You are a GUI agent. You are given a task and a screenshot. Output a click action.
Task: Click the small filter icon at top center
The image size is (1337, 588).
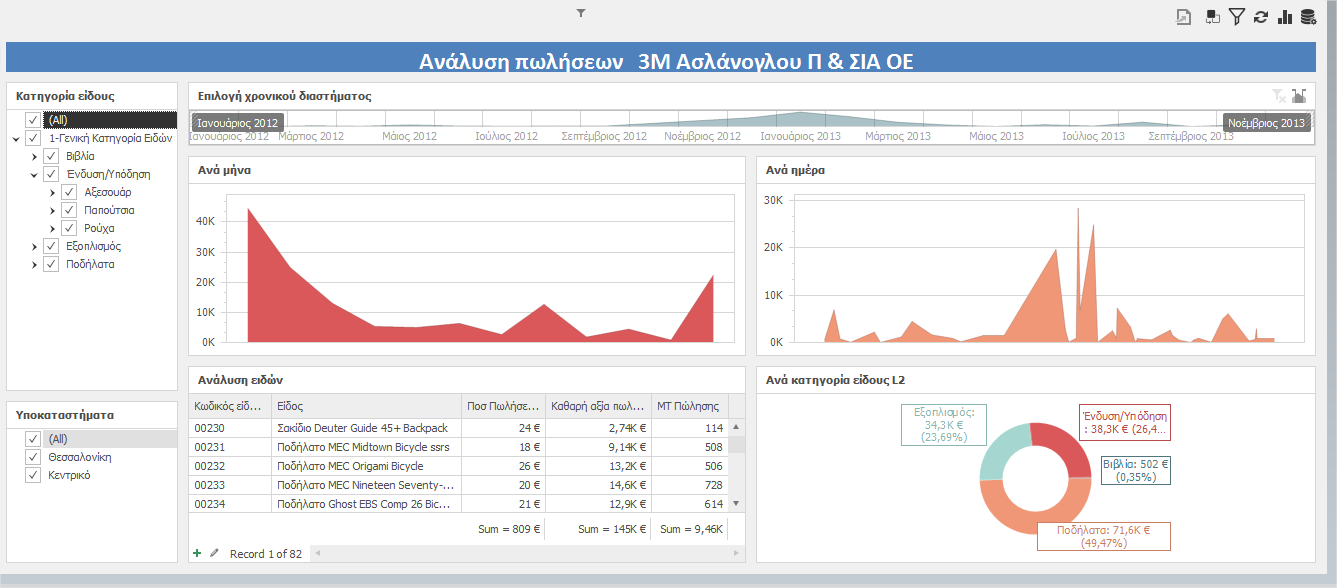[581, 13]
